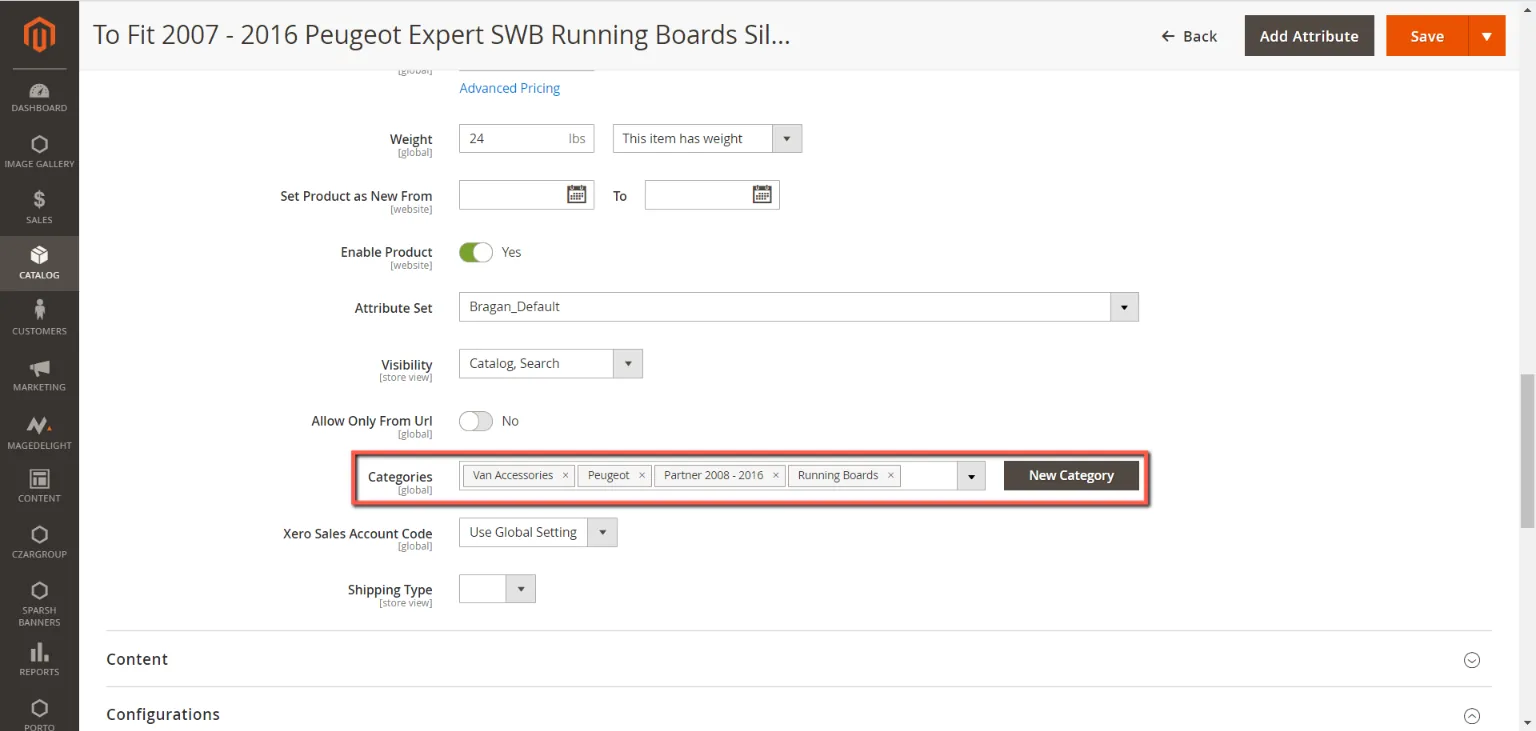
Task: Open the Advanced Pricing link
Action: 509,88
